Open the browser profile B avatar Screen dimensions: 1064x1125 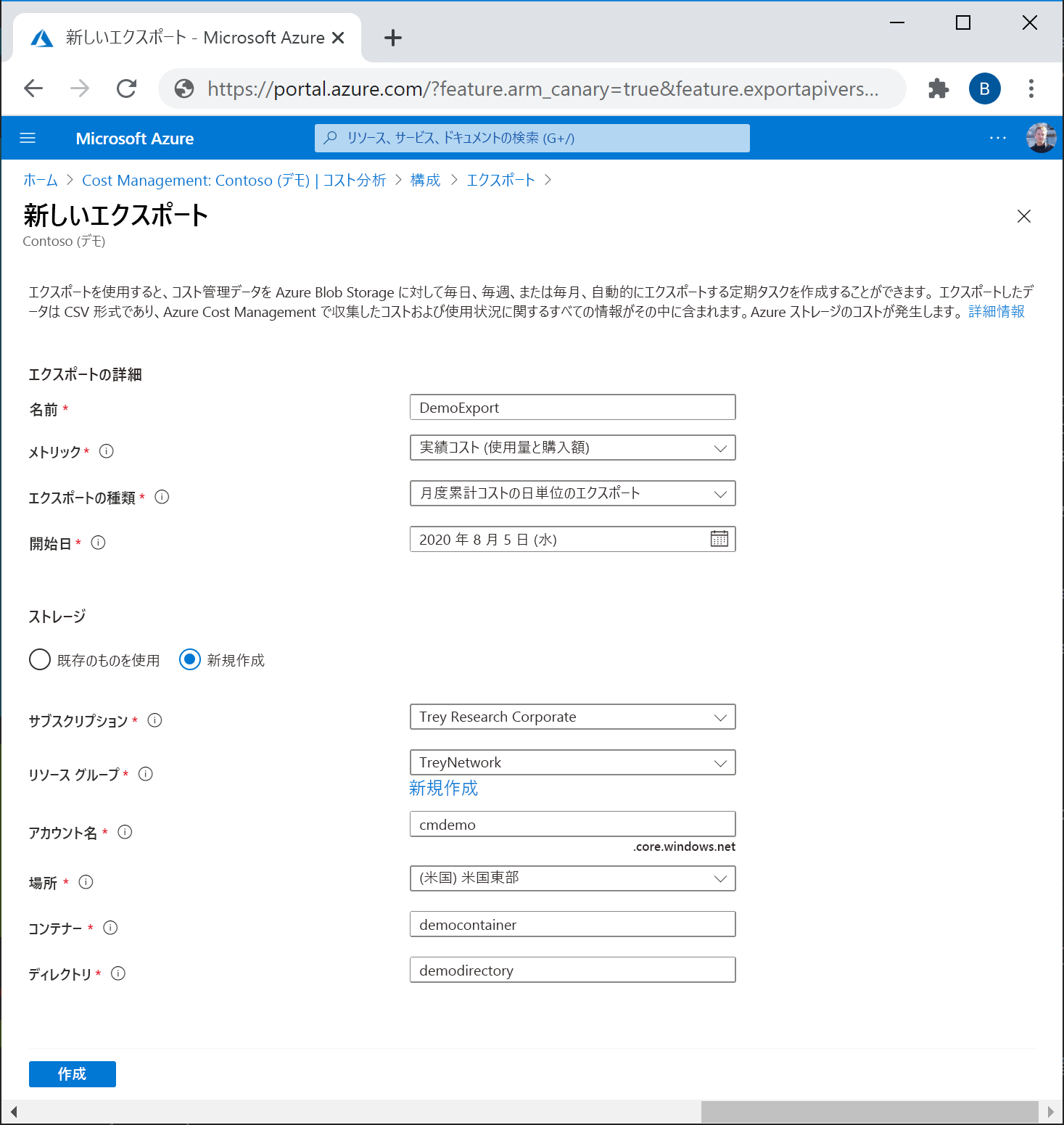(985, 88)
